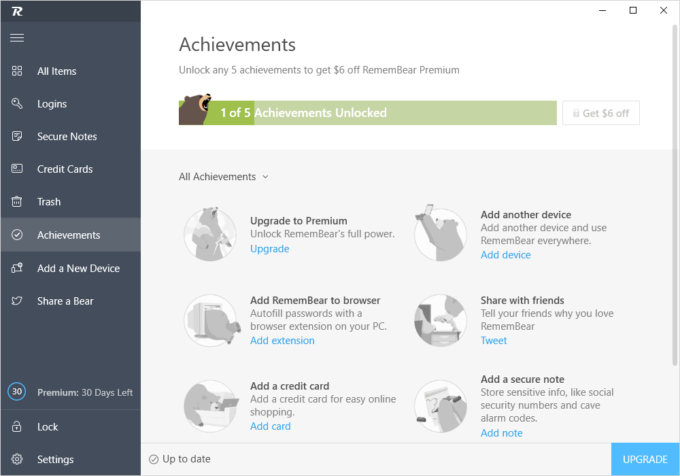Follow the Add extension link
Image resolution: width=680 pixels, height=476 pixels.
[282, 340]
